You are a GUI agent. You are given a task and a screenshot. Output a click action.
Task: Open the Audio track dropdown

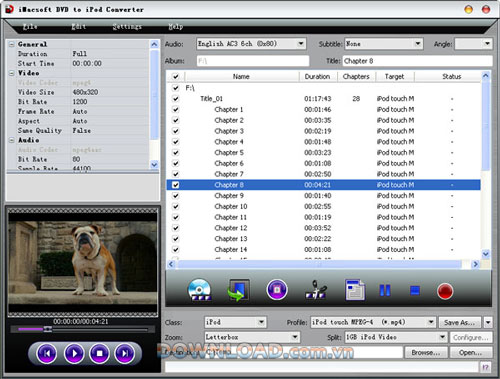(301, 44)
